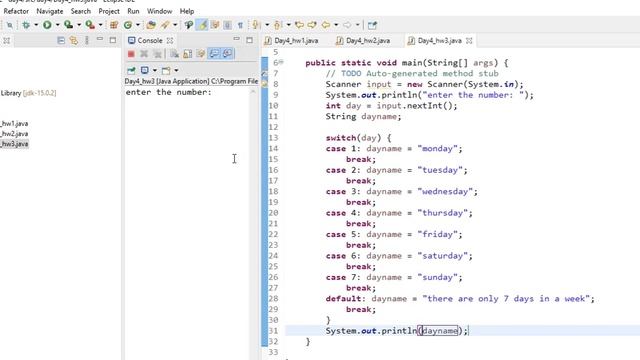Open the Navigate menu
Viewport: 640px width, 360px height.
(50, 11)
